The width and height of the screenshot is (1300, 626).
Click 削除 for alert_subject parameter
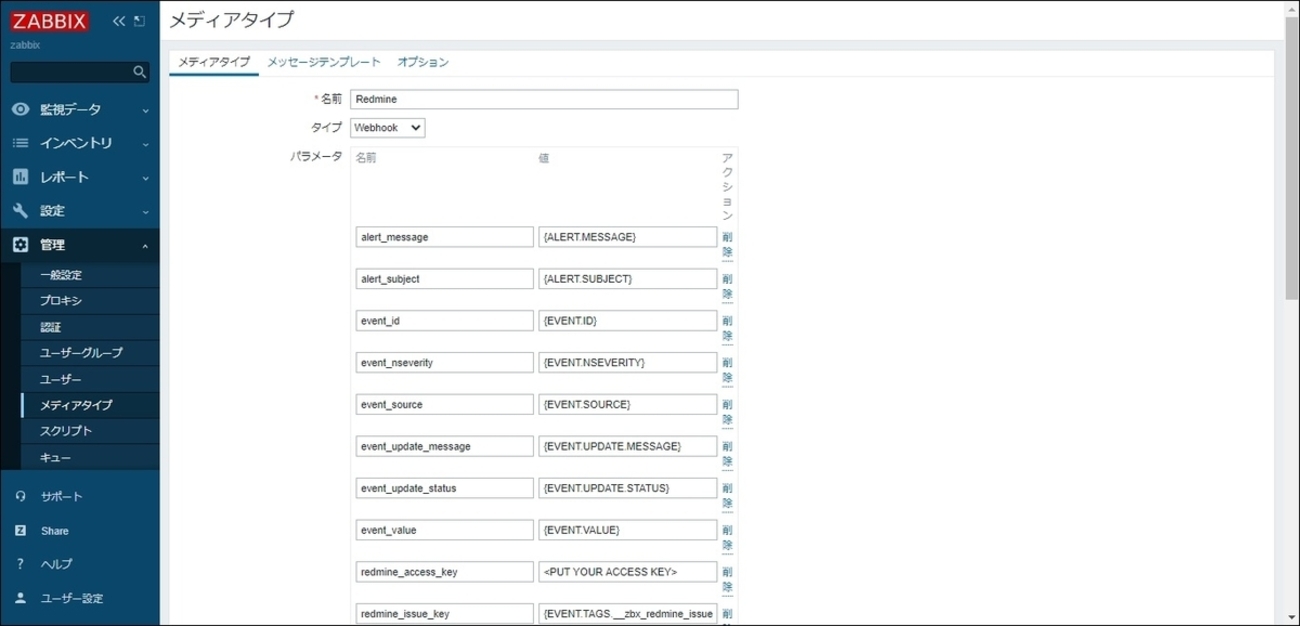coord(727,286)
